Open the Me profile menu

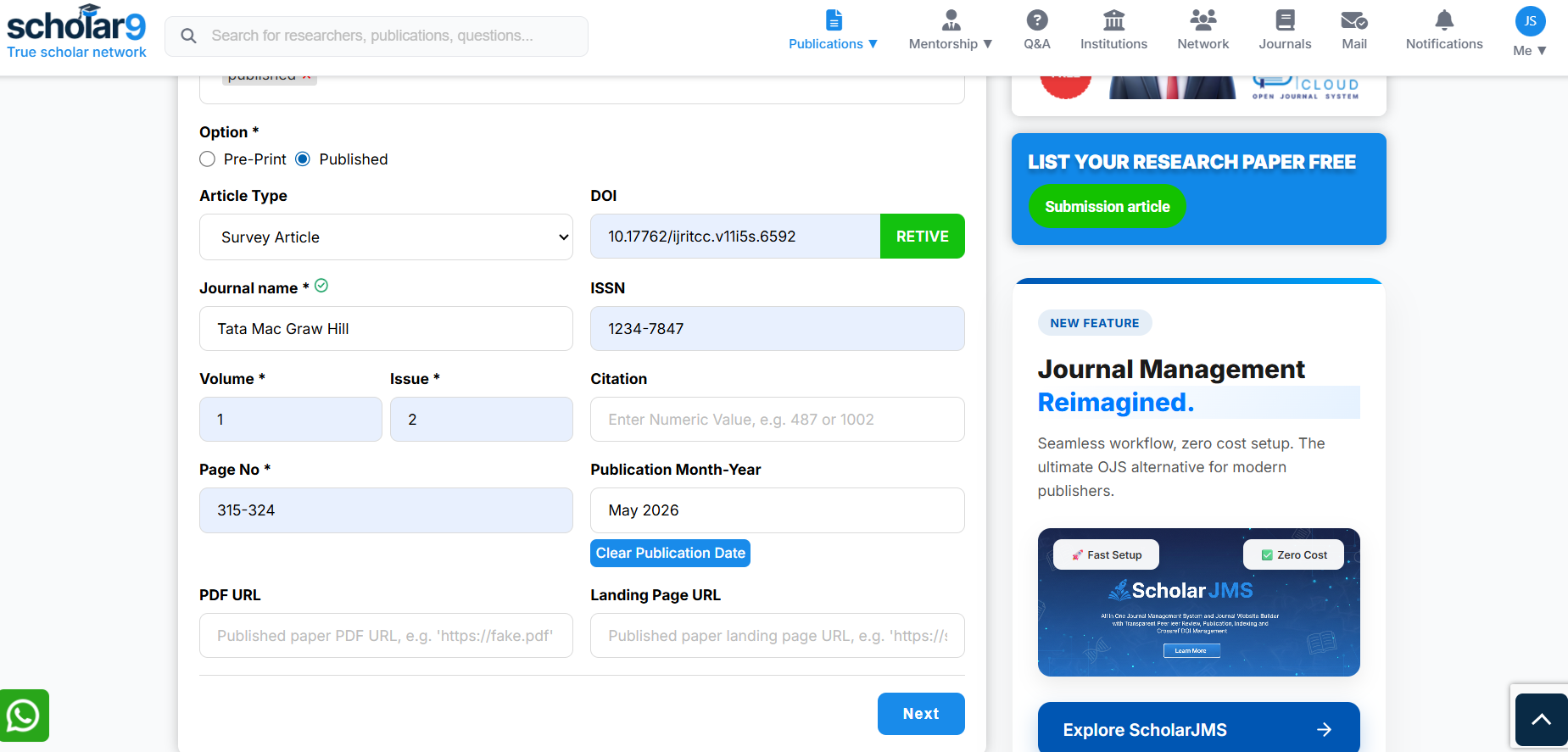coord(1530,32)
